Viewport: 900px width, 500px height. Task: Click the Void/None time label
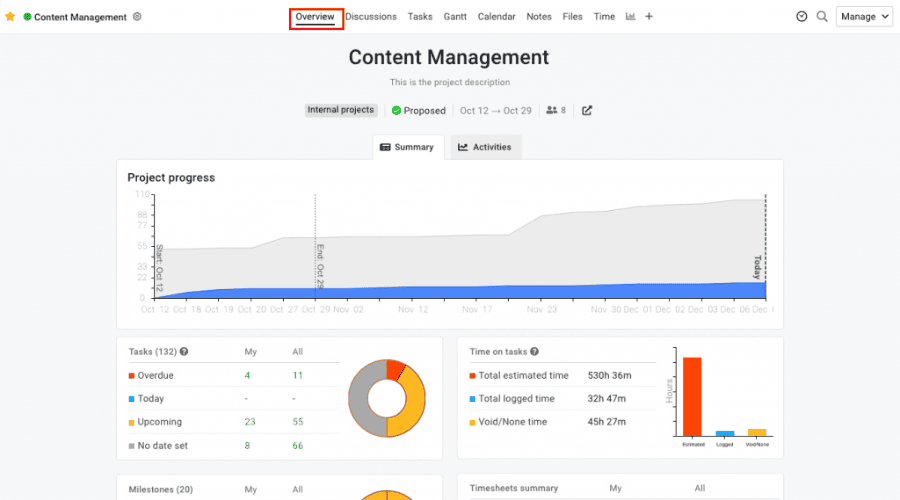pyautogui.click(x=513, y=422)
